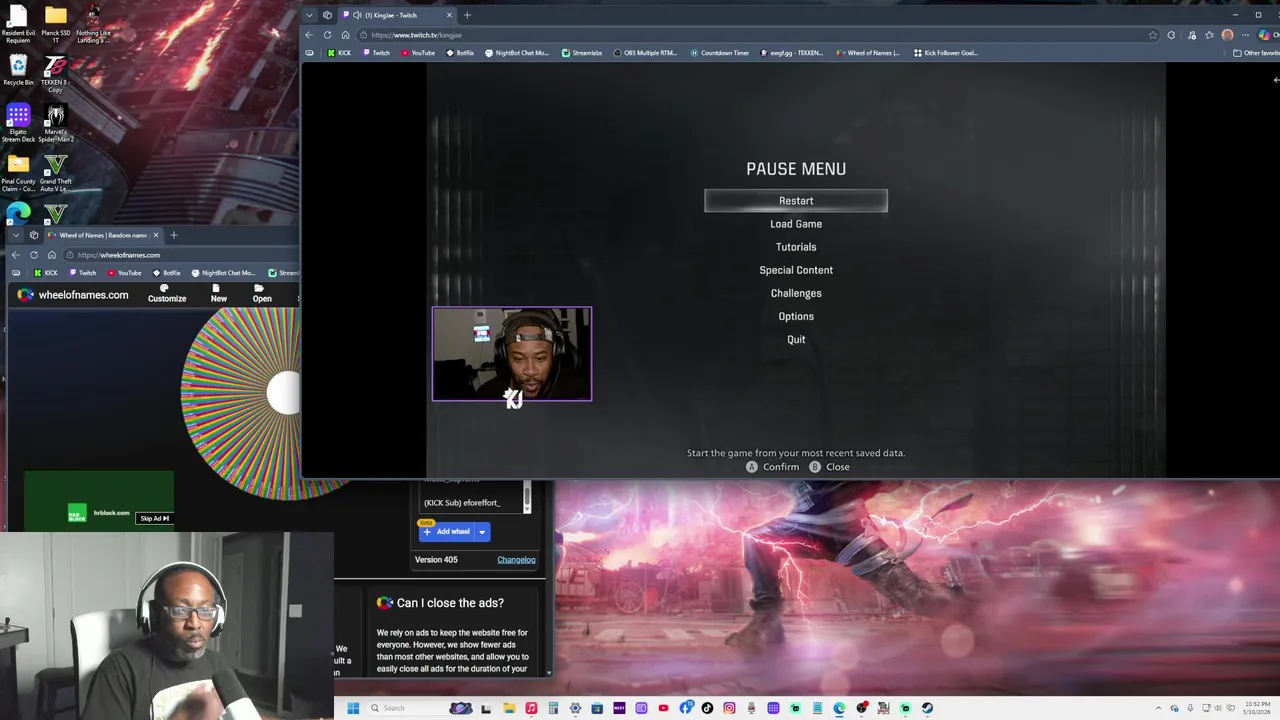Favorite the Twitch page with the star icon

pyautogui.click(x=1153, y=35)
